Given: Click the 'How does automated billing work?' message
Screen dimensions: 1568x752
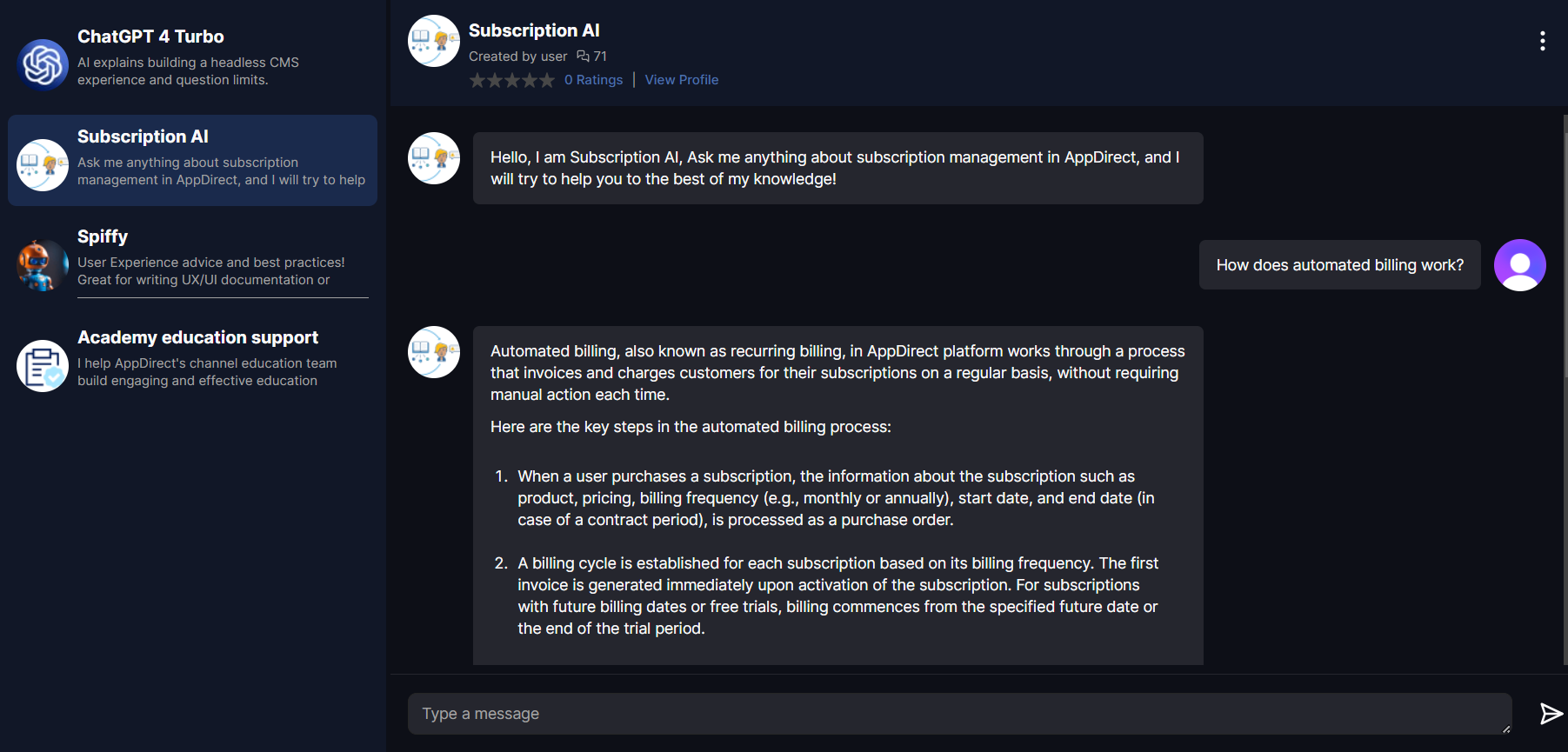Looking at the screenshot, I should (x=1339, y=265).
